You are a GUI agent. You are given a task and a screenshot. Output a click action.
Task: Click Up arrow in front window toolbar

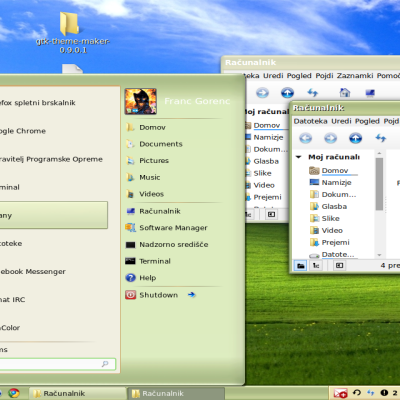coord(355,138)
